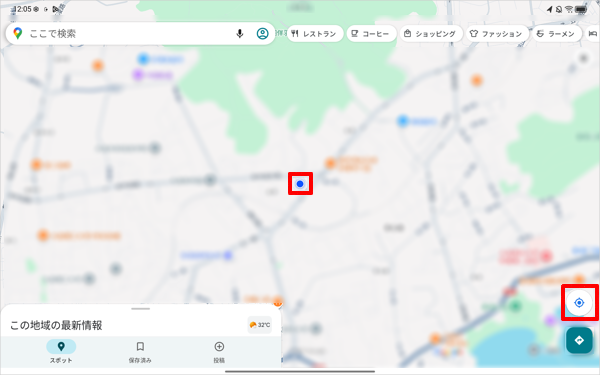Image resolution: width=600 pixels, height=375 pixels.
Task: Open directions with the teal arrow button
Action: tap(579, 340)
